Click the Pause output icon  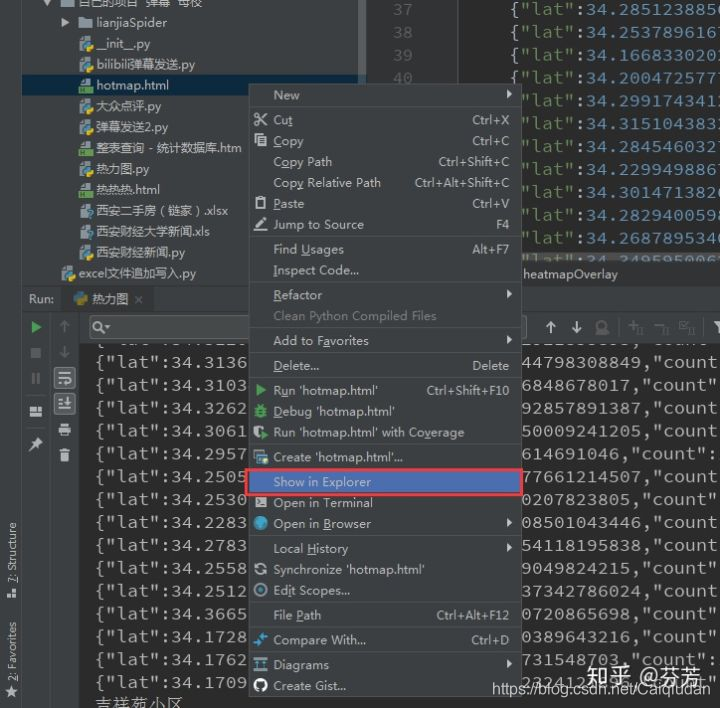point(36,378)
